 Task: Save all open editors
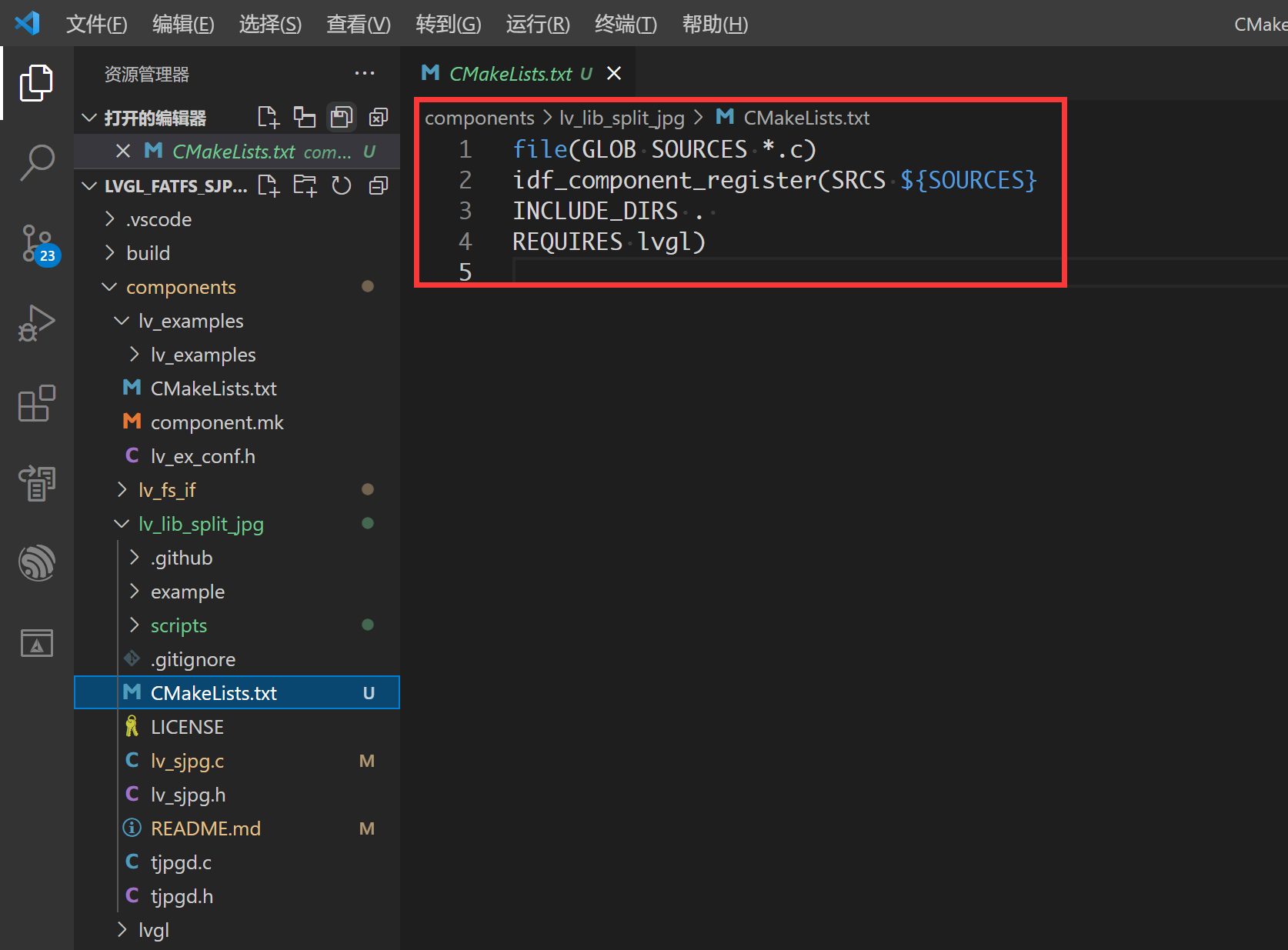coord(341,116)
